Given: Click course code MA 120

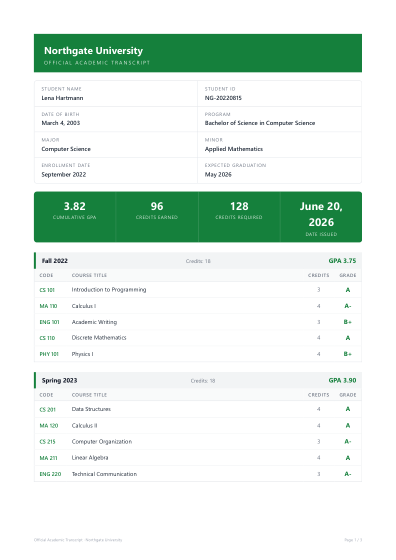Looking at the screenshot, I should (x=49, y=426).
